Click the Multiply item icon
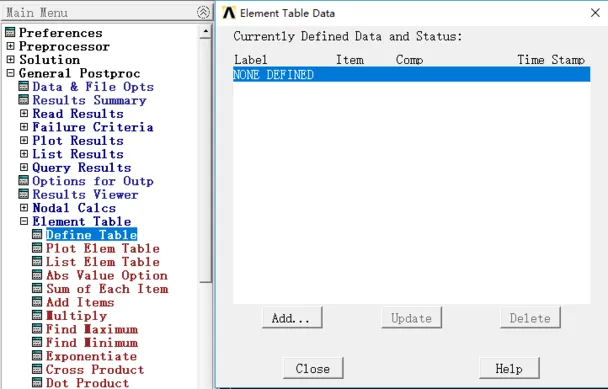The height and width of the screenshot is (389, 608). (37, 316)
